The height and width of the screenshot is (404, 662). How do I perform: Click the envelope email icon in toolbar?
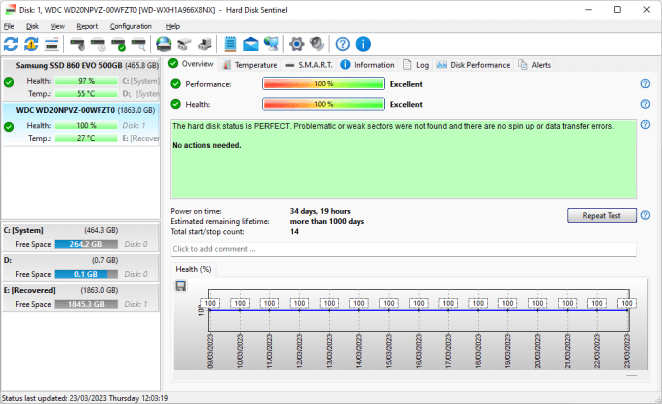[250, 44]
